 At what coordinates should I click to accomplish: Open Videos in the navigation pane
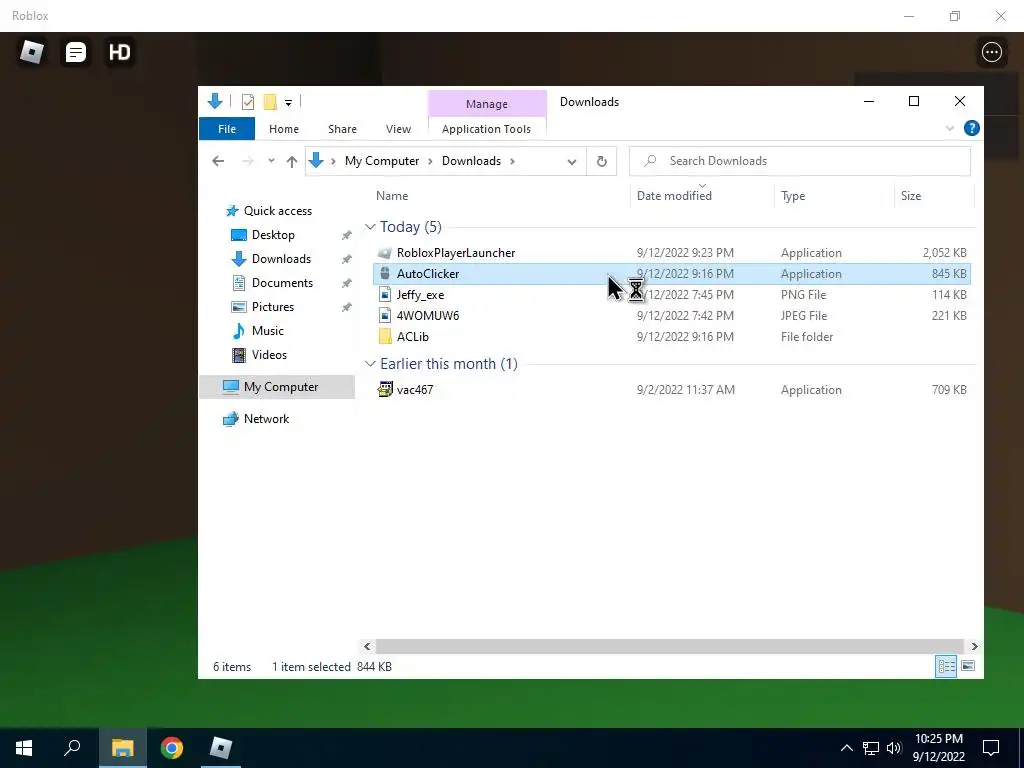point(269,355)
